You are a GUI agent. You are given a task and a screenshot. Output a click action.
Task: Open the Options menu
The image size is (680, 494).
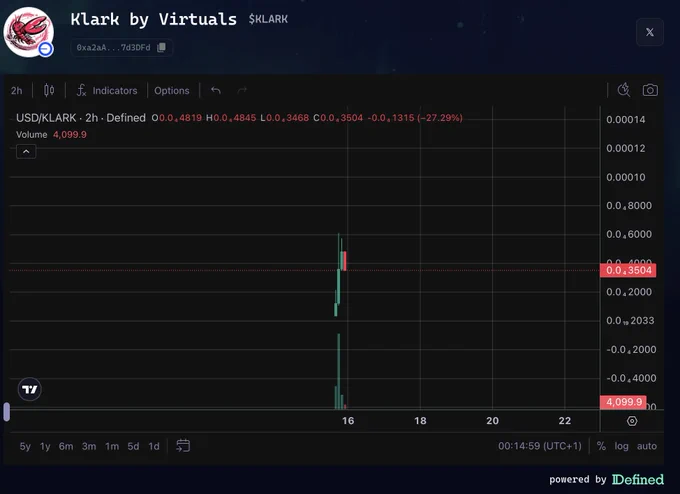(x=172, y=91)
